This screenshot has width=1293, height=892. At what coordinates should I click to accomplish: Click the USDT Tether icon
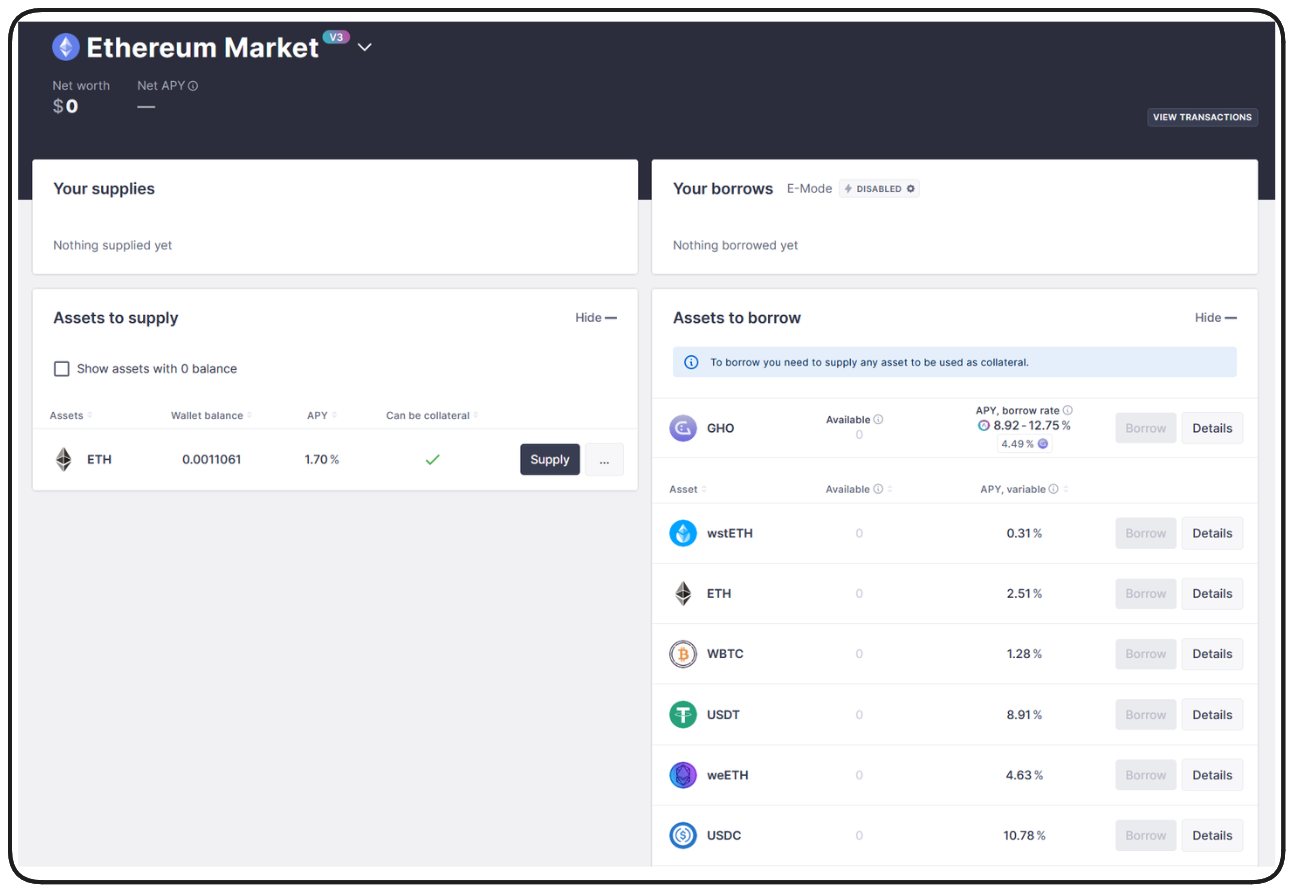click(x=683, y=715)
